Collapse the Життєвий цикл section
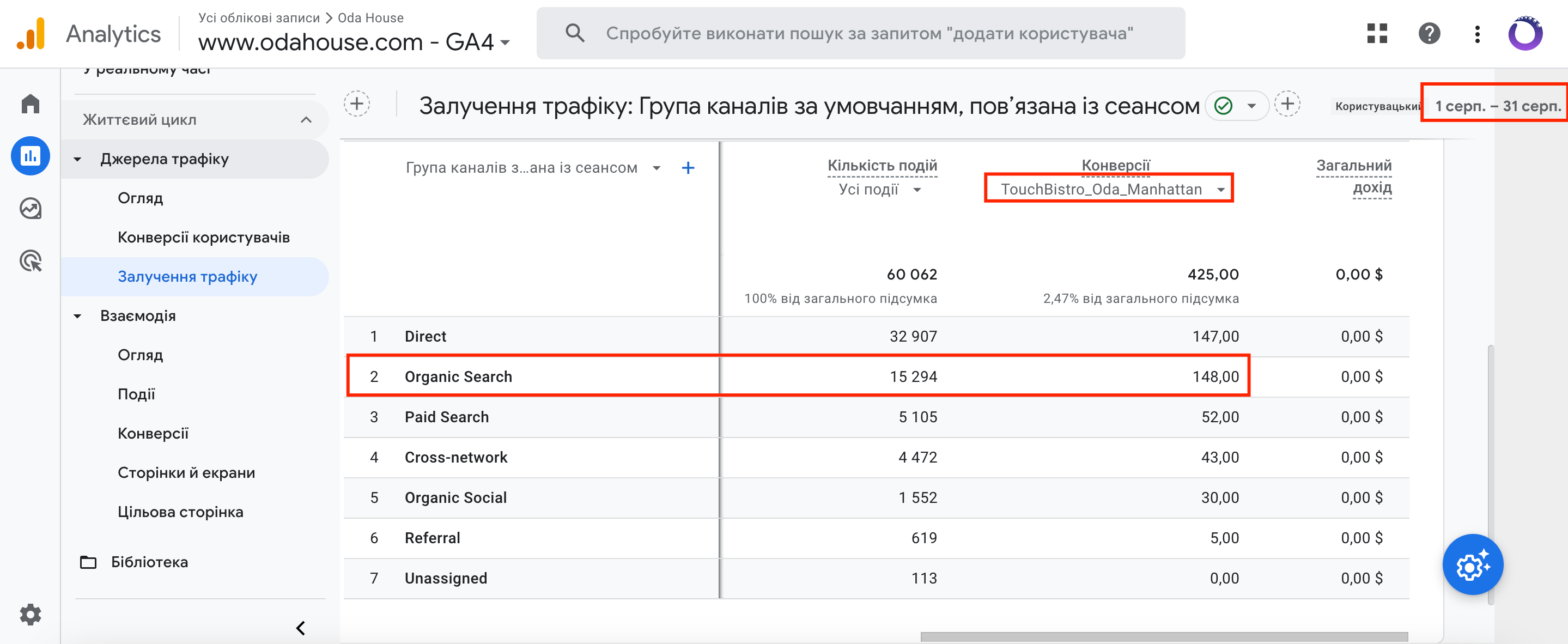The width and height of the screenshot is (1568, 644). pos(306,120)
